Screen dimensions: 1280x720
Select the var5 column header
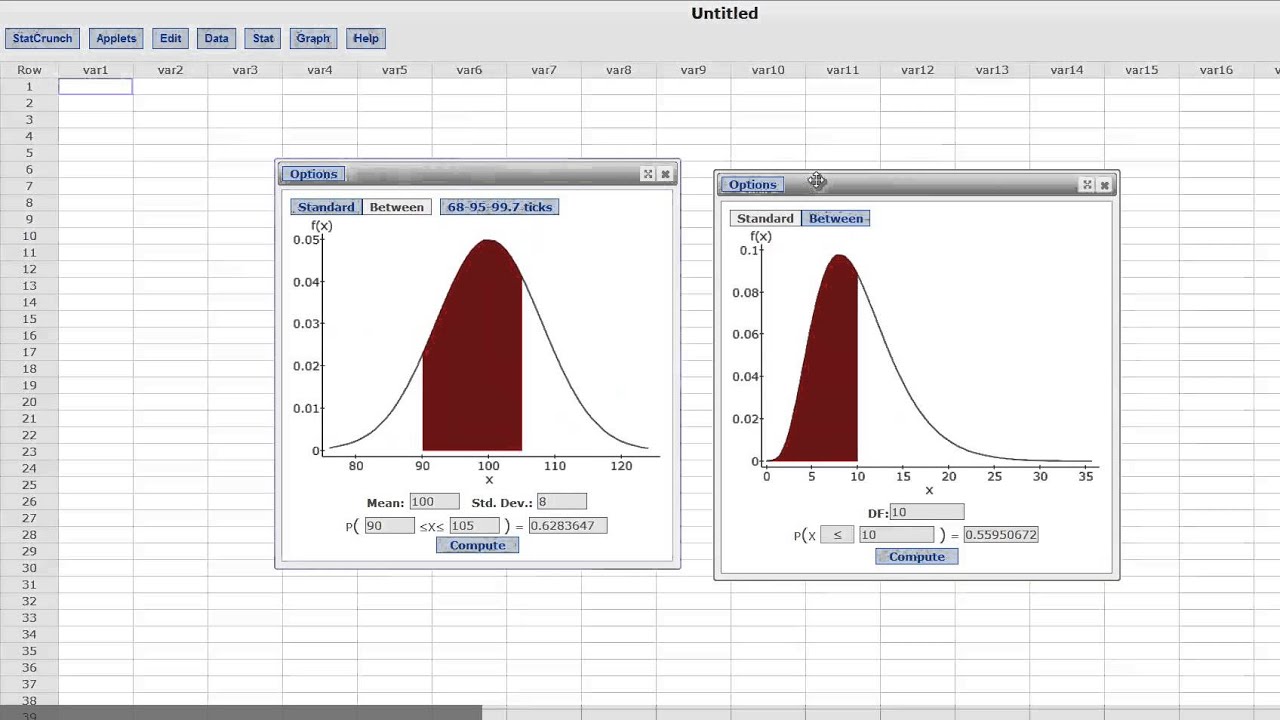click(x=394, y=70)
